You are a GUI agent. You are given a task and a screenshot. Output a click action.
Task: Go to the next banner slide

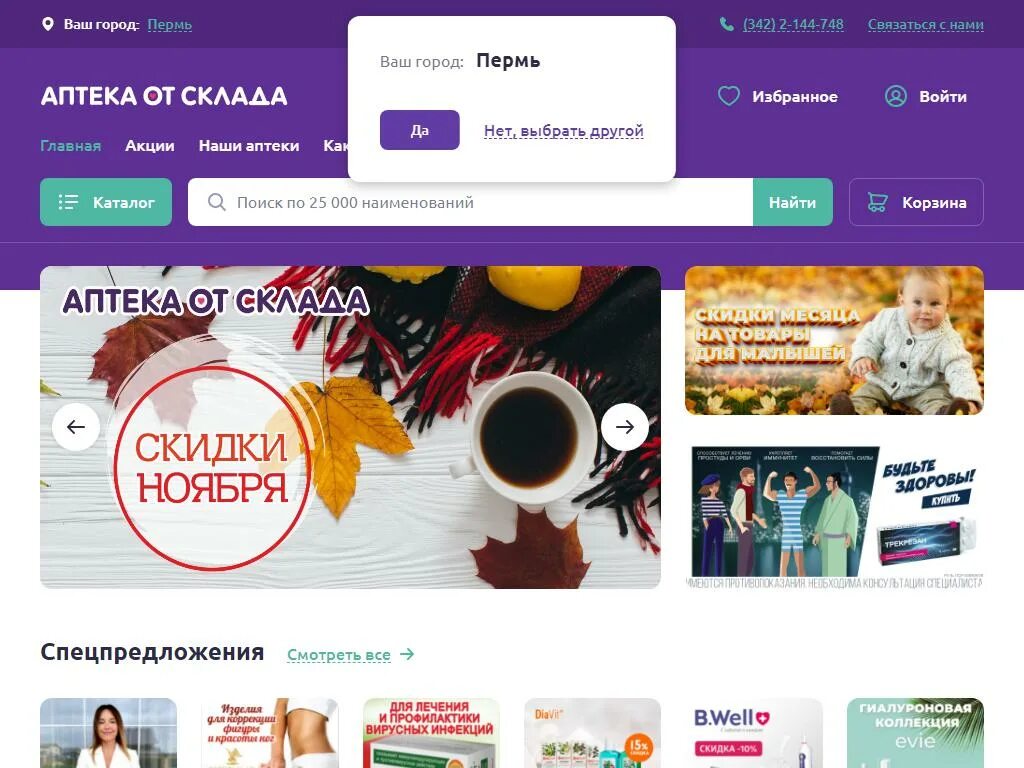[x=625, y=427]
